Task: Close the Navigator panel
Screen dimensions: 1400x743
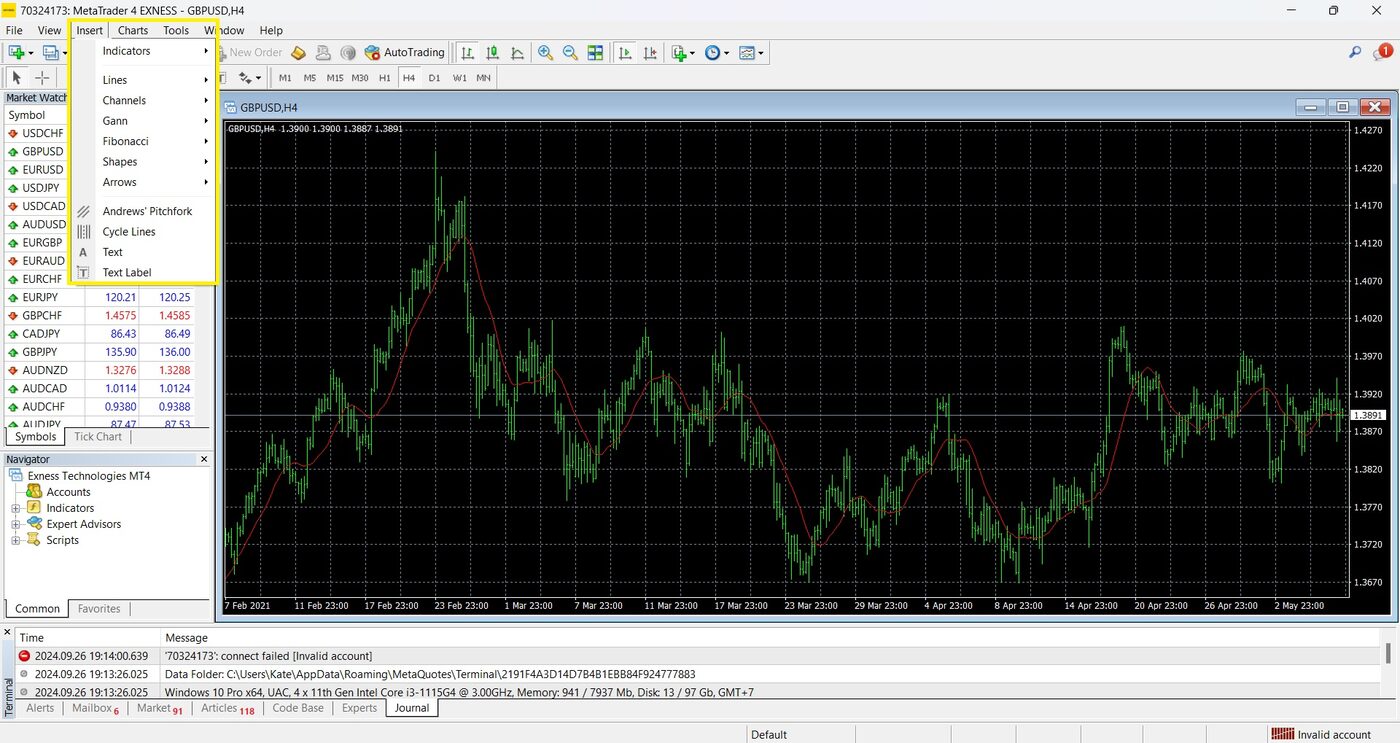Action: 204,459
